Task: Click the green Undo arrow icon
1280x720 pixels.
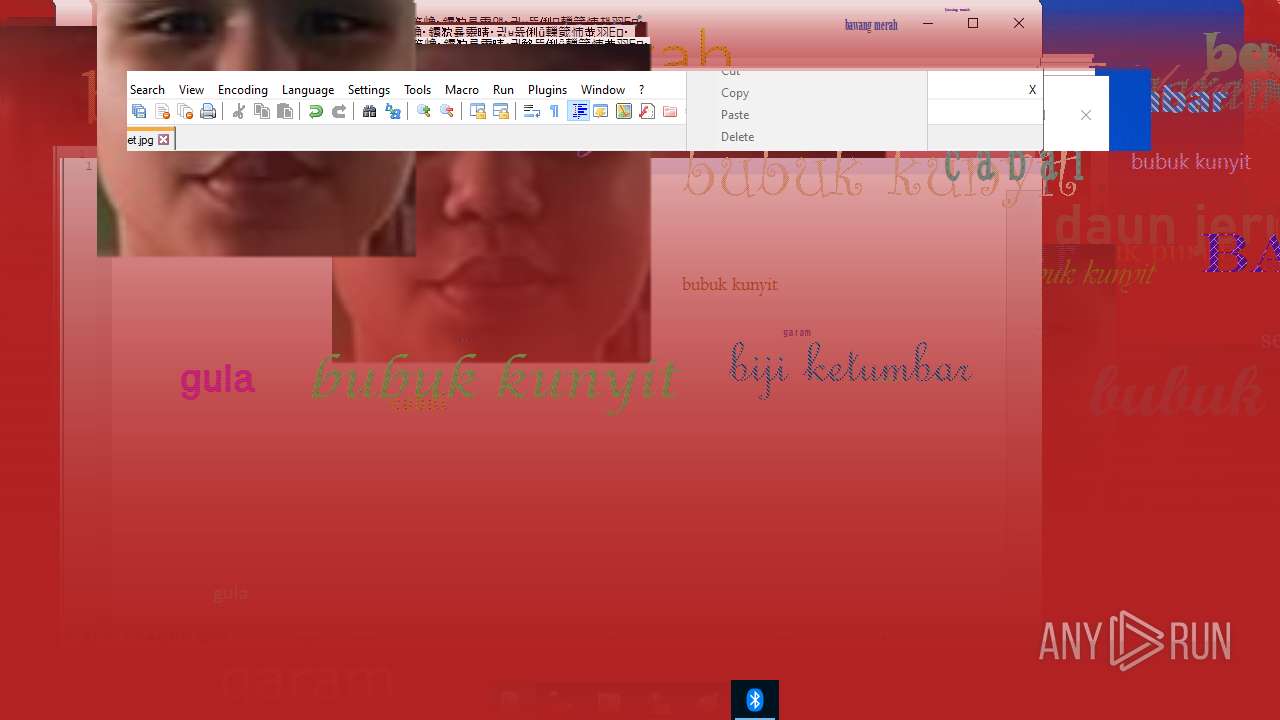Action: coord(315,111)
